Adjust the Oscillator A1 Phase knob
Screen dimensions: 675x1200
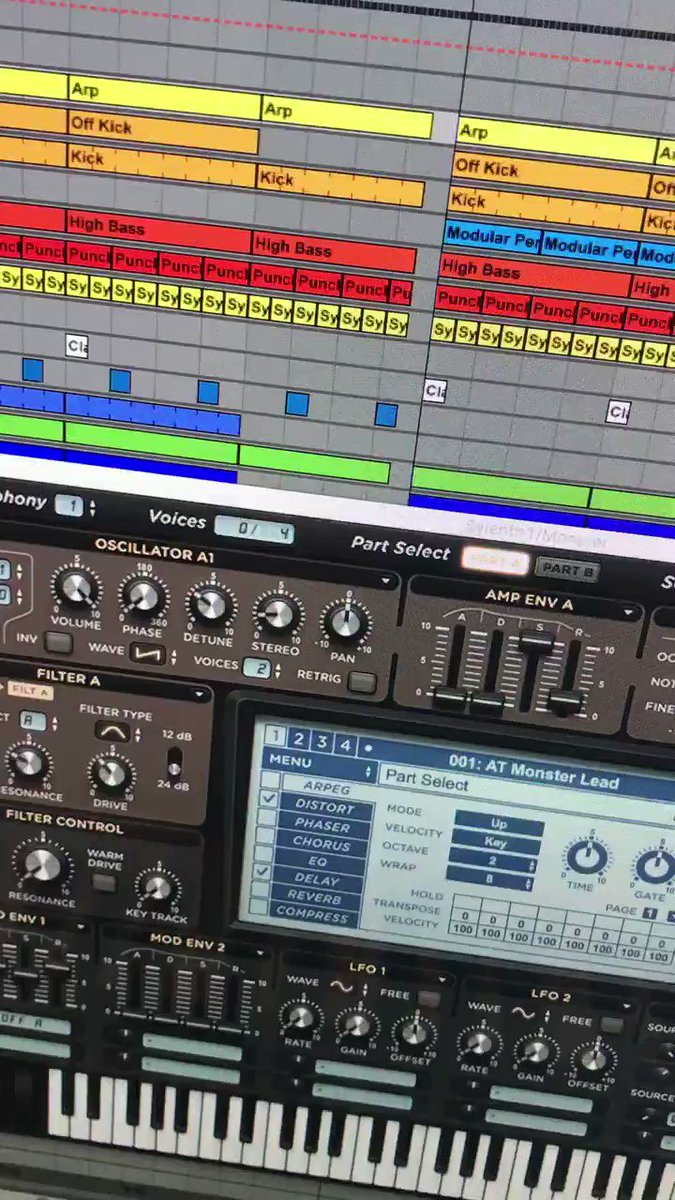tap(143, 595)
